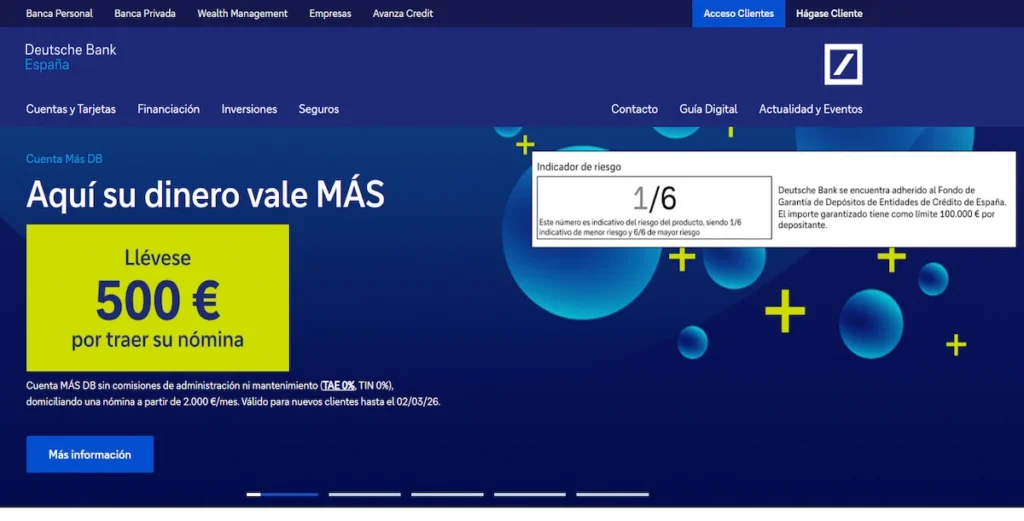
Task: Open the Guía Digital page
Action: 709,109
